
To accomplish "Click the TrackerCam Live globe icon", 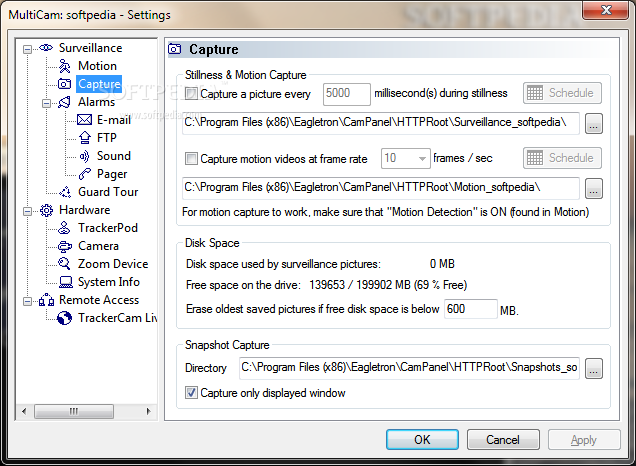I will tap(64, 318).
